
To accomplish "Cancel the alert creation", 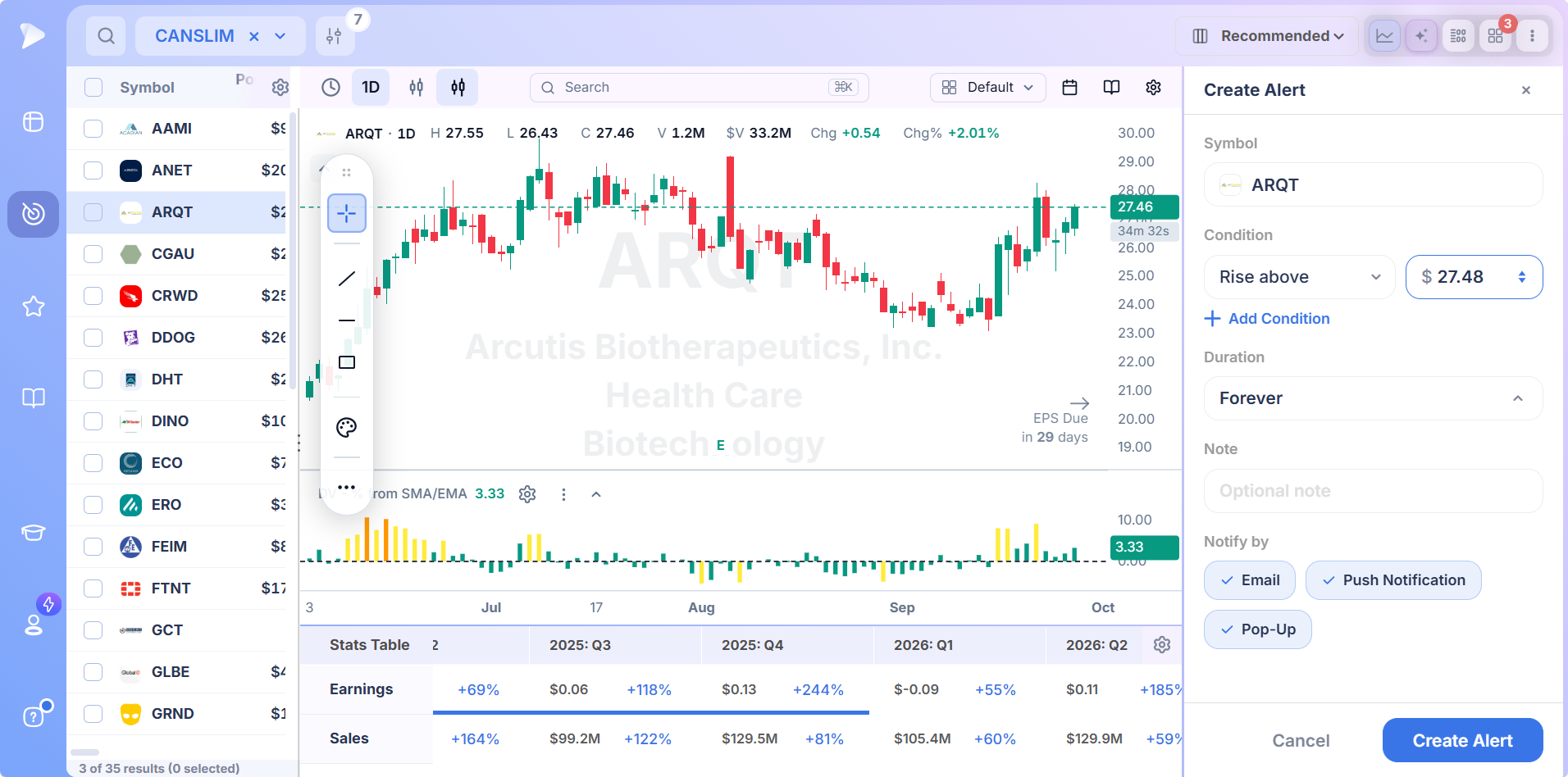I will click(1301, 740).
